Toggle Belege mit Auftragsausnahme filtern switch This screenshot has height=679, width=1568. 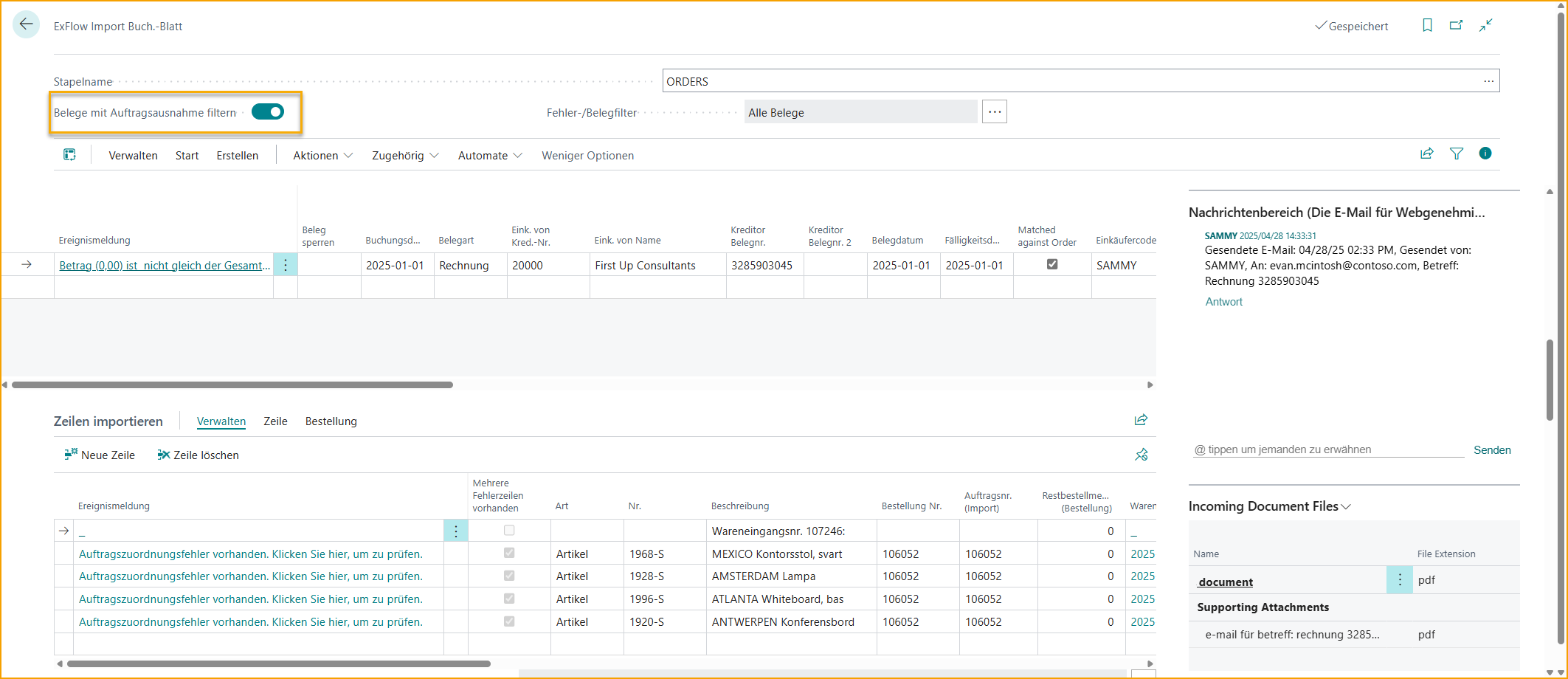(x=268, y=112)
